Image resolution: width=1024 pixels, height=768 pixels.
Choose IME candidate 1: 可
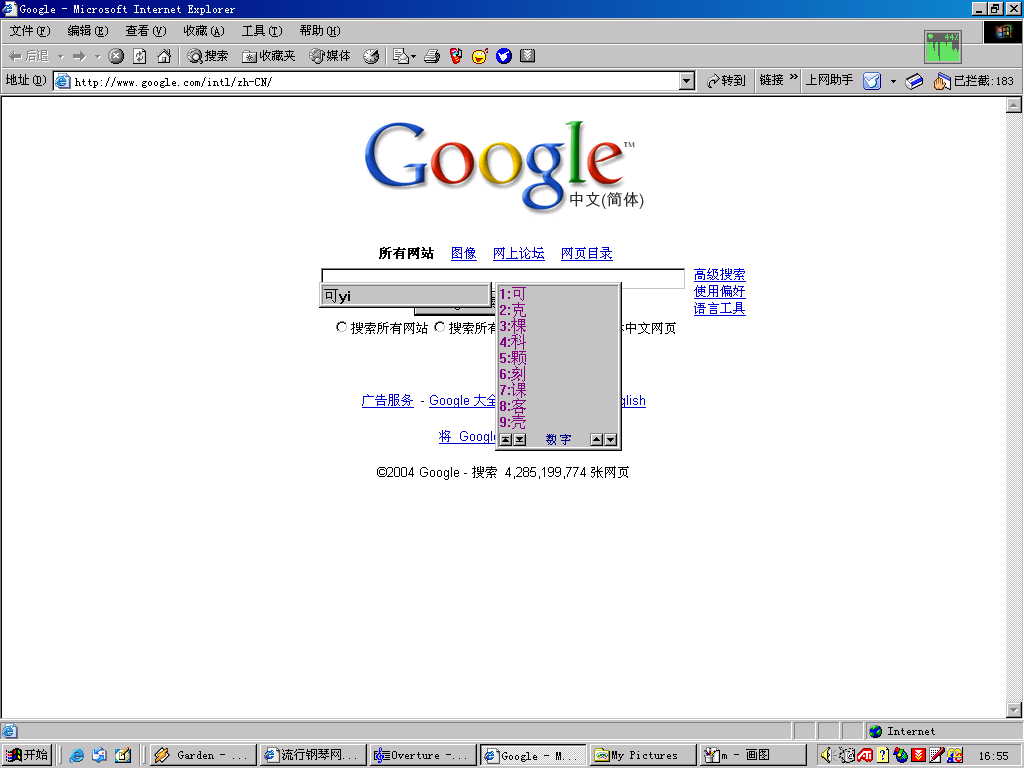pos(513,294)
